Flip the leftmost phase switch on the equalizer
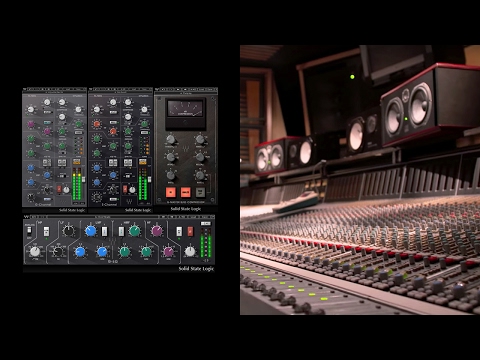Image resolution: width=480 pixels, height=360 pixels. click(x=29, y=230)
